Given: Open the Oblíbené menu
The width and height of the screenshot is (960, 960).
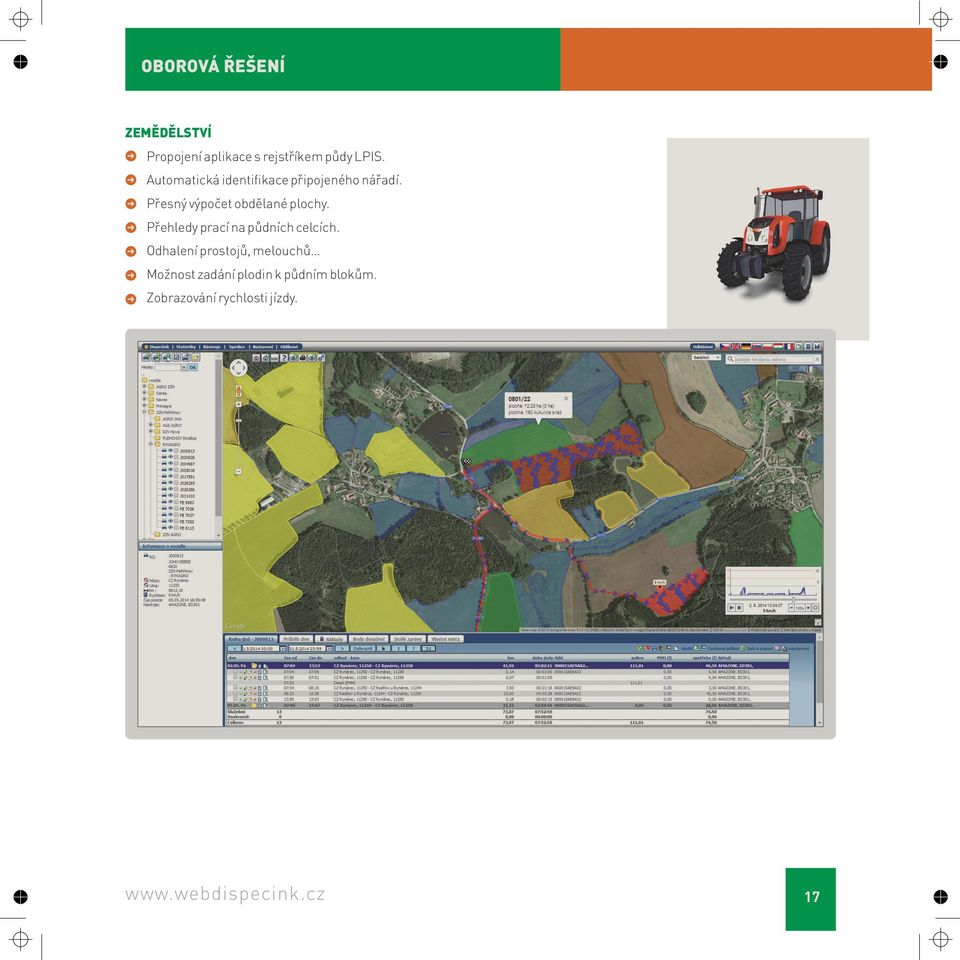Looking at the screenshot, I should tap(289, 347).
